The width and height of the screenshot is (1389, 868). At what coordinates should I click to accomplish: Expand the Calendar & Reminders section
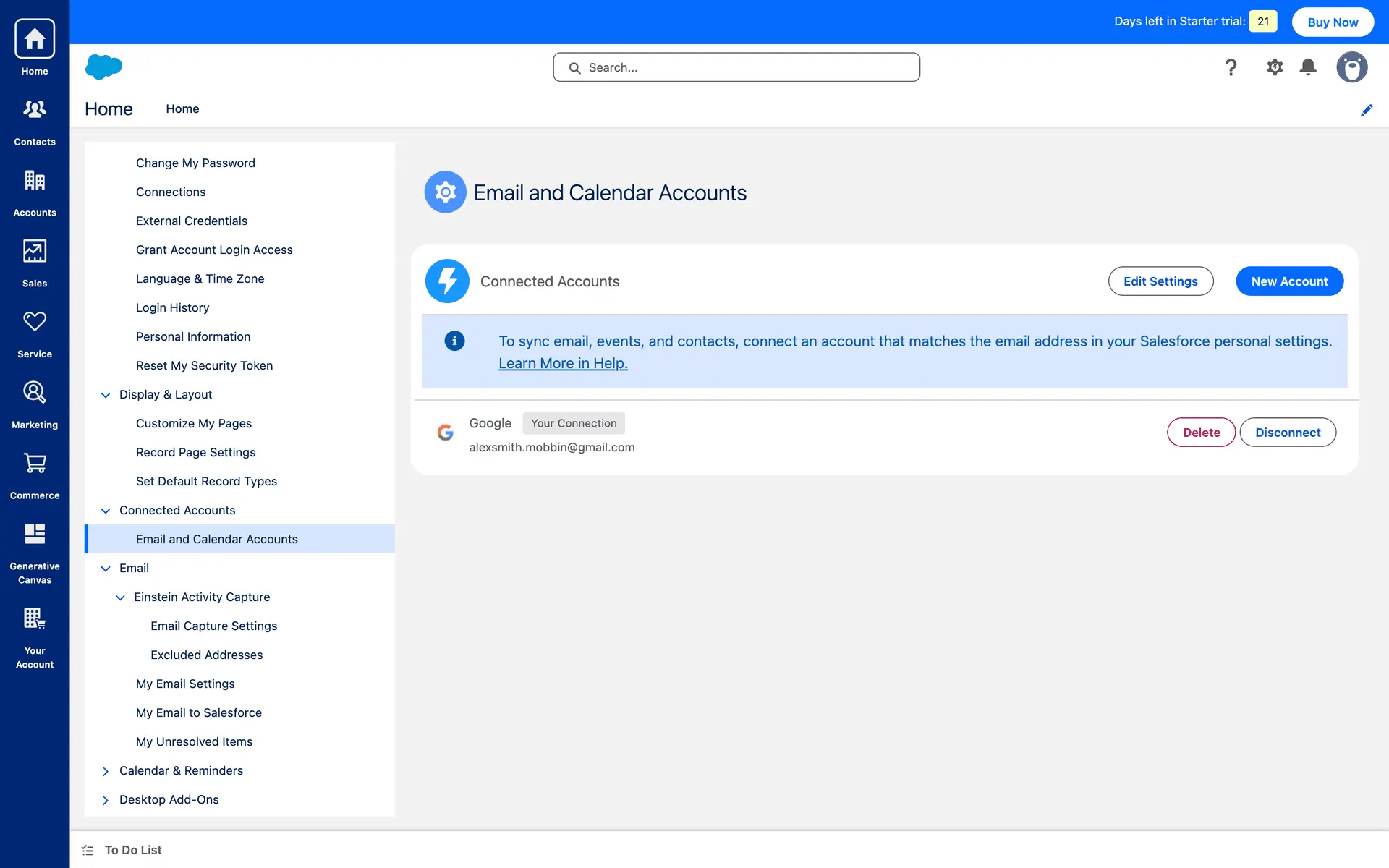106,771
